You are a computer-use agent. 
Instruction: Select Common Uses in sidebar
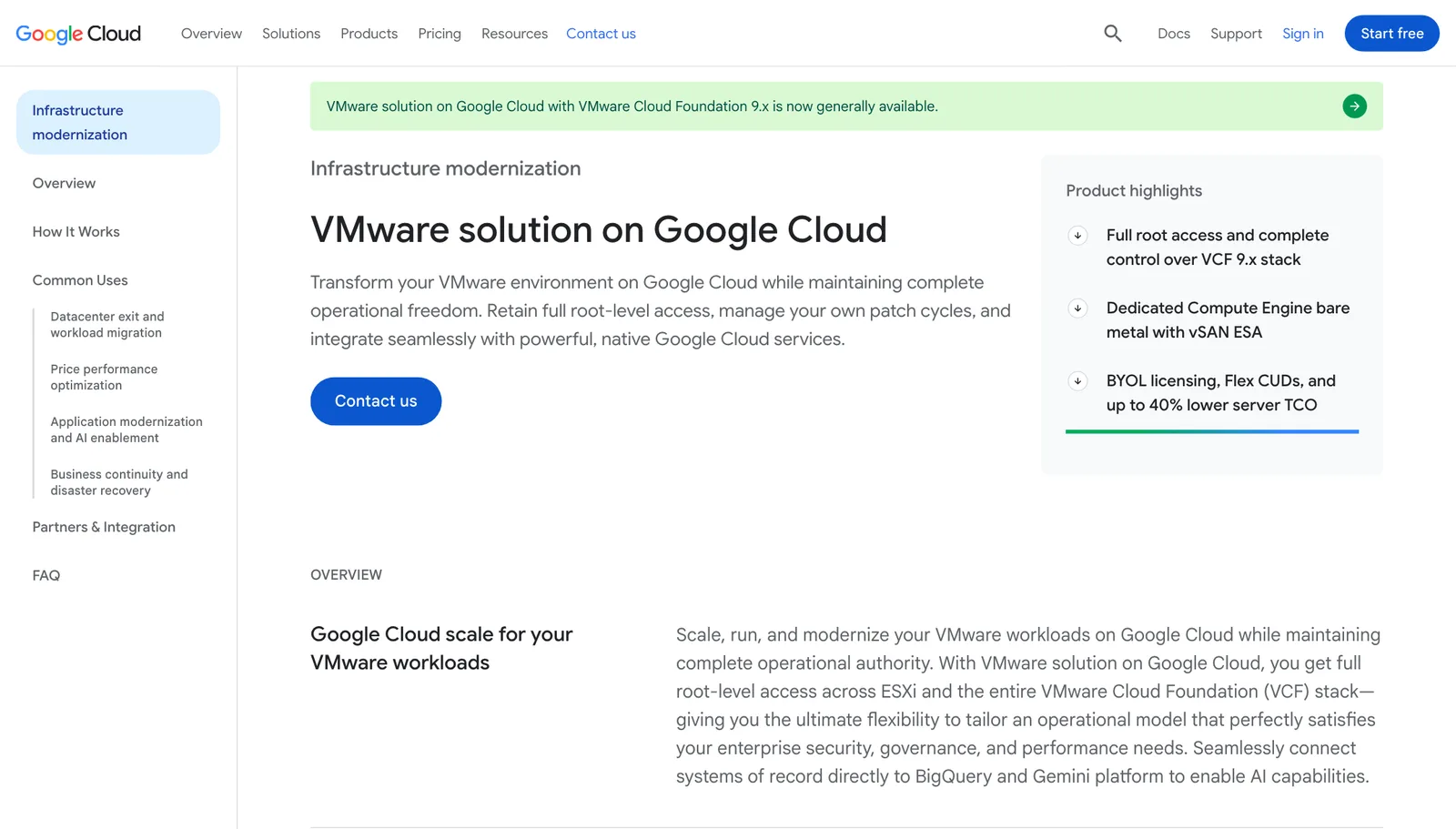pyautogui.click(x=80, y=280)
